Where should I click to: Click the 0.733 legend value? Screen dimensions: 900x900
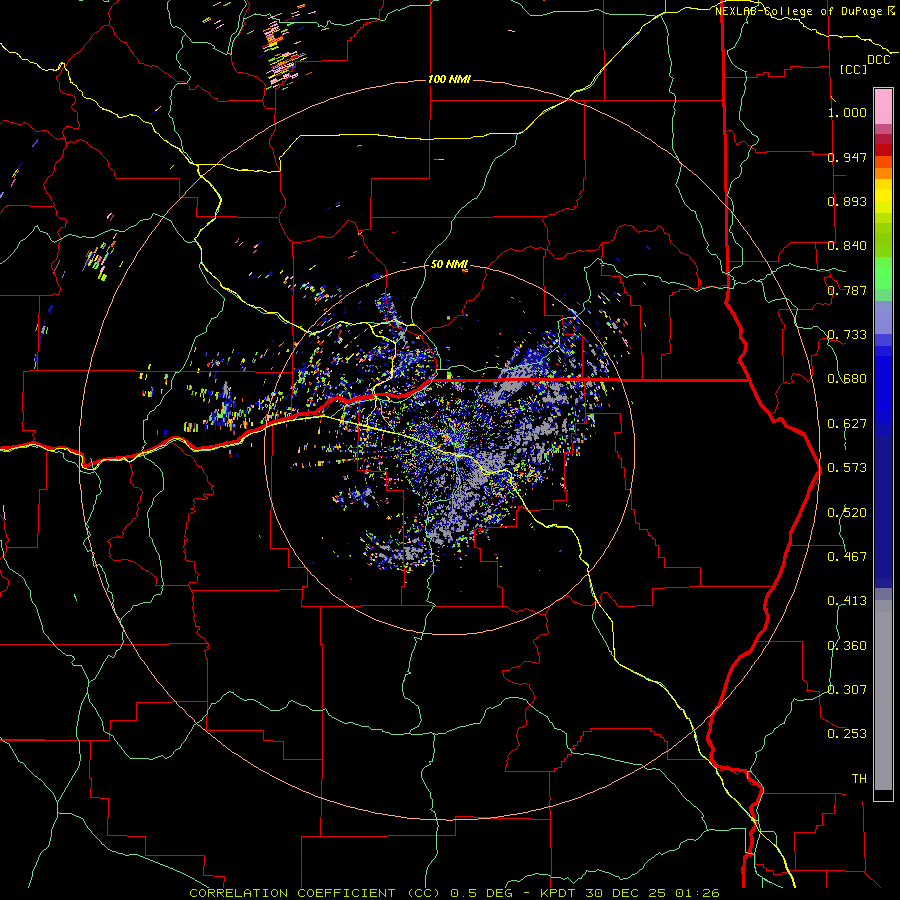pyautogui.click(x=847, y=335)
